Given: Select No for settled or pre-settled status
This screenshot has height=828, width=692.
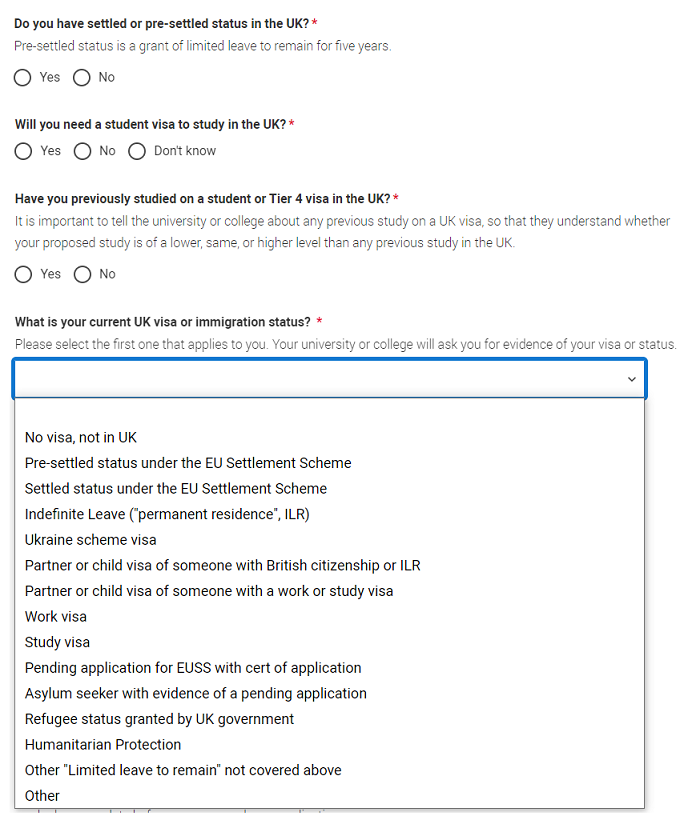Looking at the screenshot, I should [82, 77].
